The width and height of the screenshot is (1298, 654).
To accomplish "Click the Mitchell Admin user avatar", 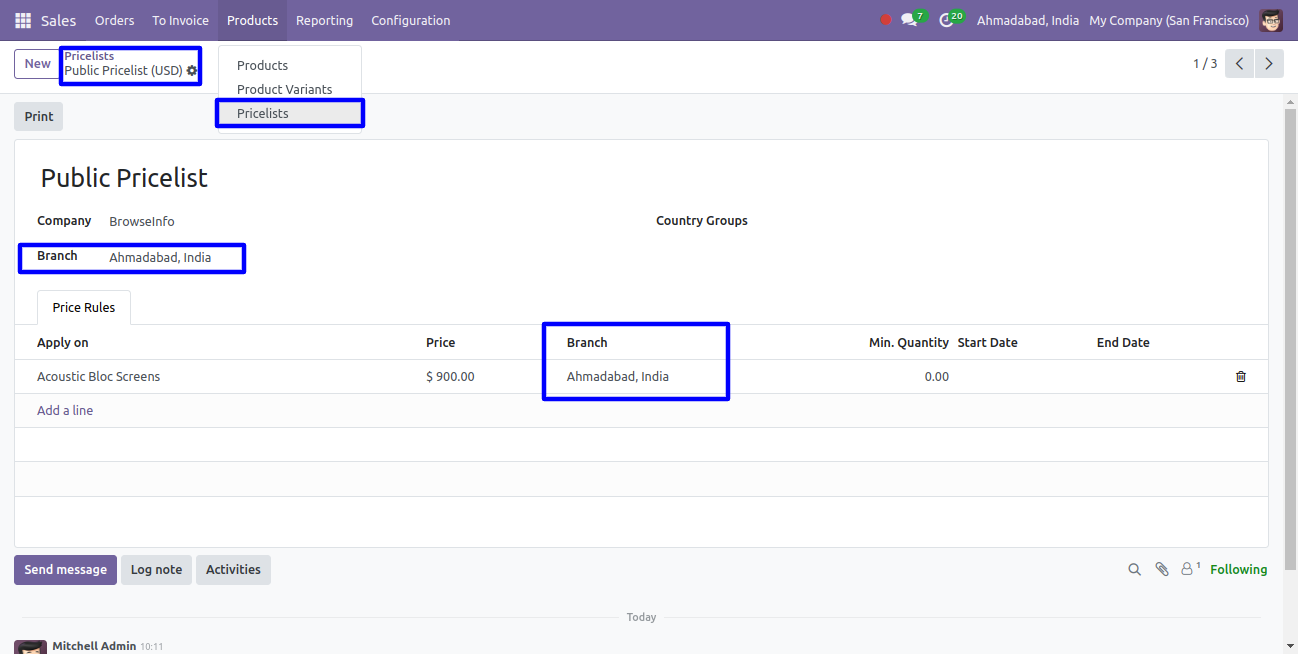I will click(x=1270, y=20).
